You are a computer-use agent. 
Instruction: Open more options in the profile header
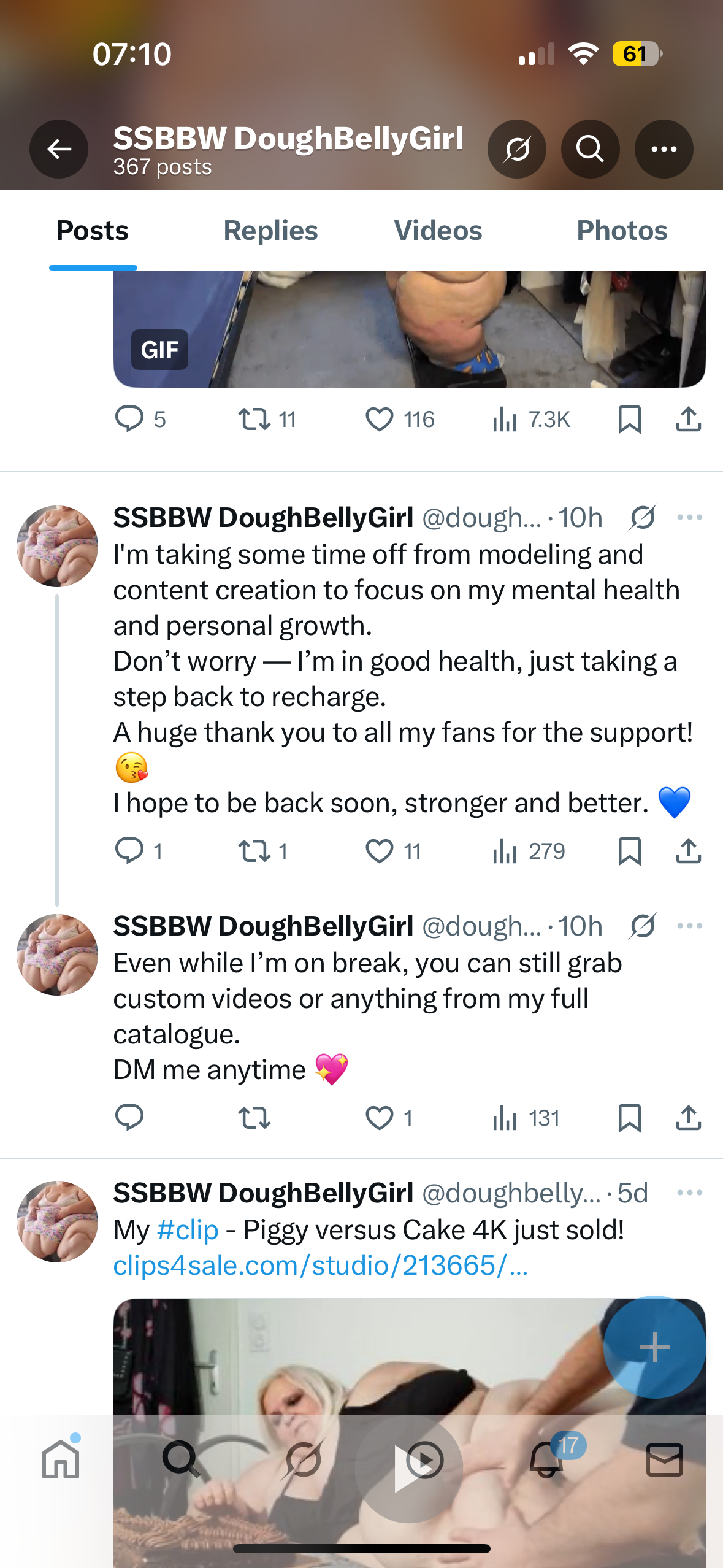664,149
